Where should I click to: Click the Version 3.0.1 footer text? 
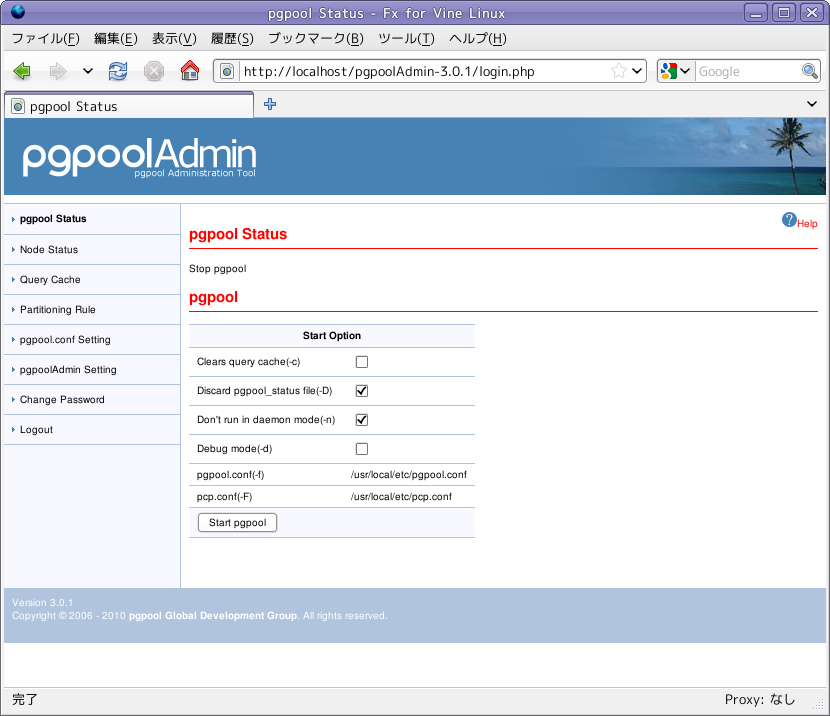coord(43,603)
